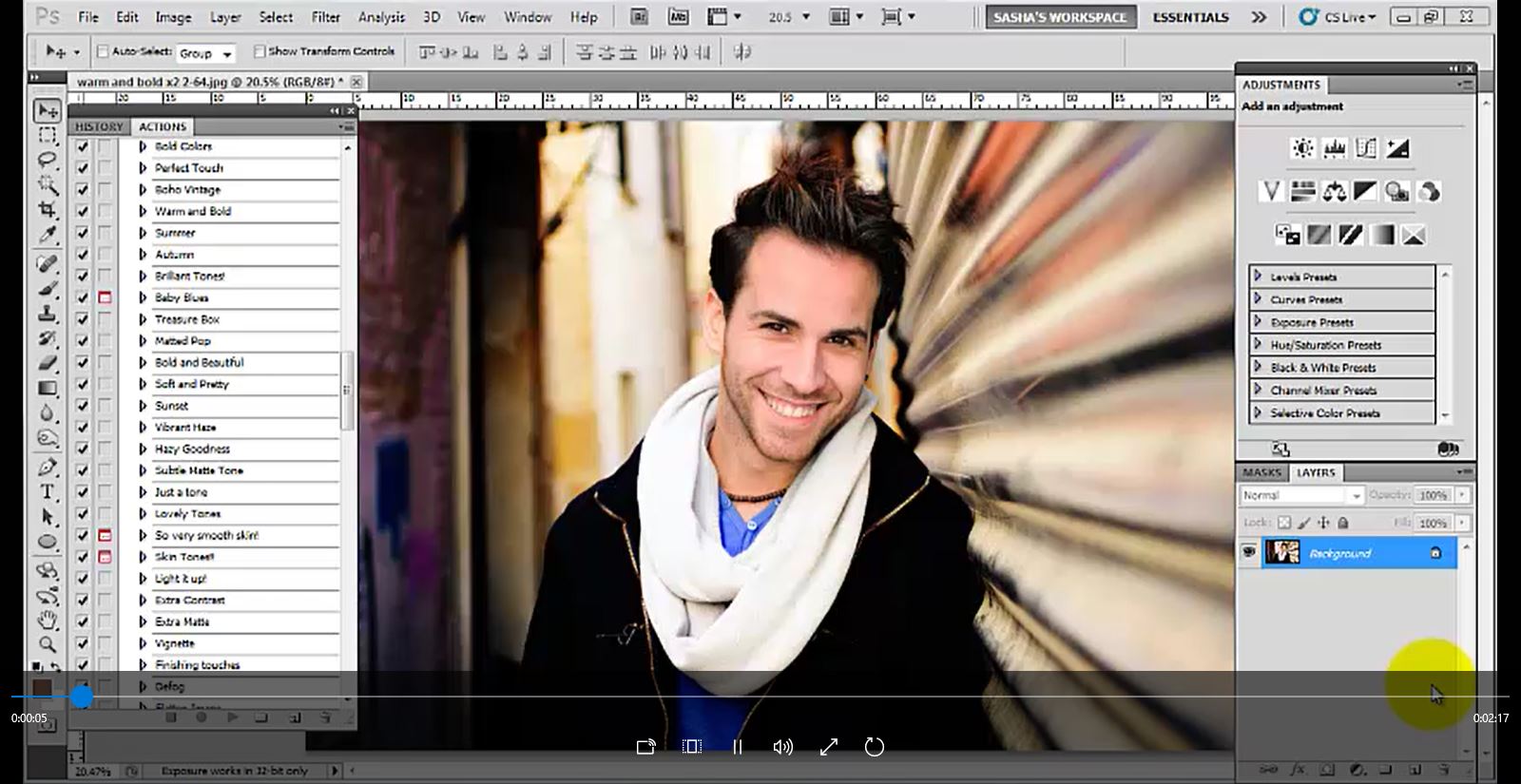The image size is (1521, 784).
Task: Launch Adobe Bridge from the top bar
Action: click(x=640, y=17)
